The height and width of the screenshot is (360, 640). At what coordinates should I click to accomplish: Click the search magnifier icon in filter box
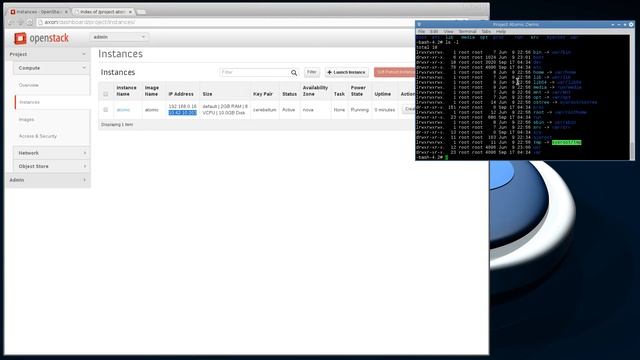294,73
